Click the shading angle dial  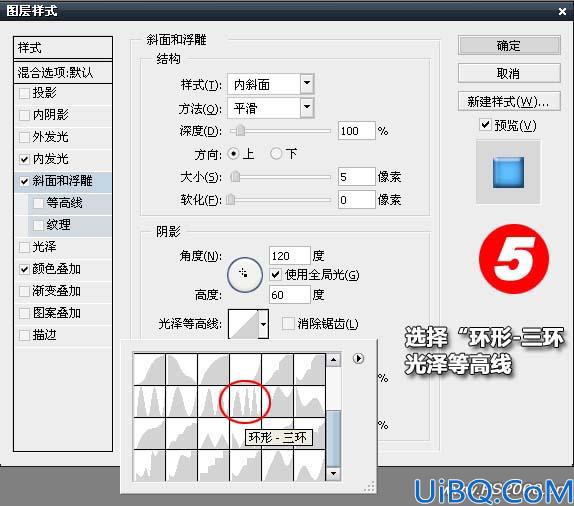coord(245,274)
